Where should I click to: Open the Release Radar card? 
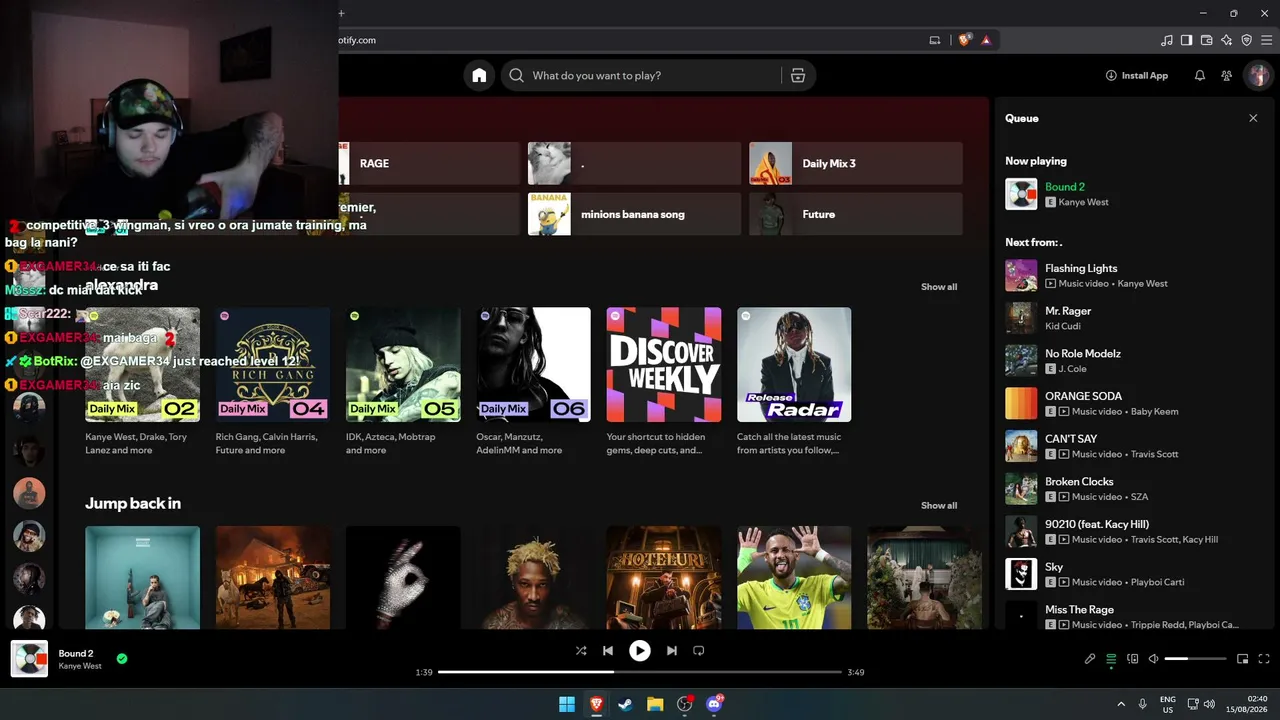point(794,382)
